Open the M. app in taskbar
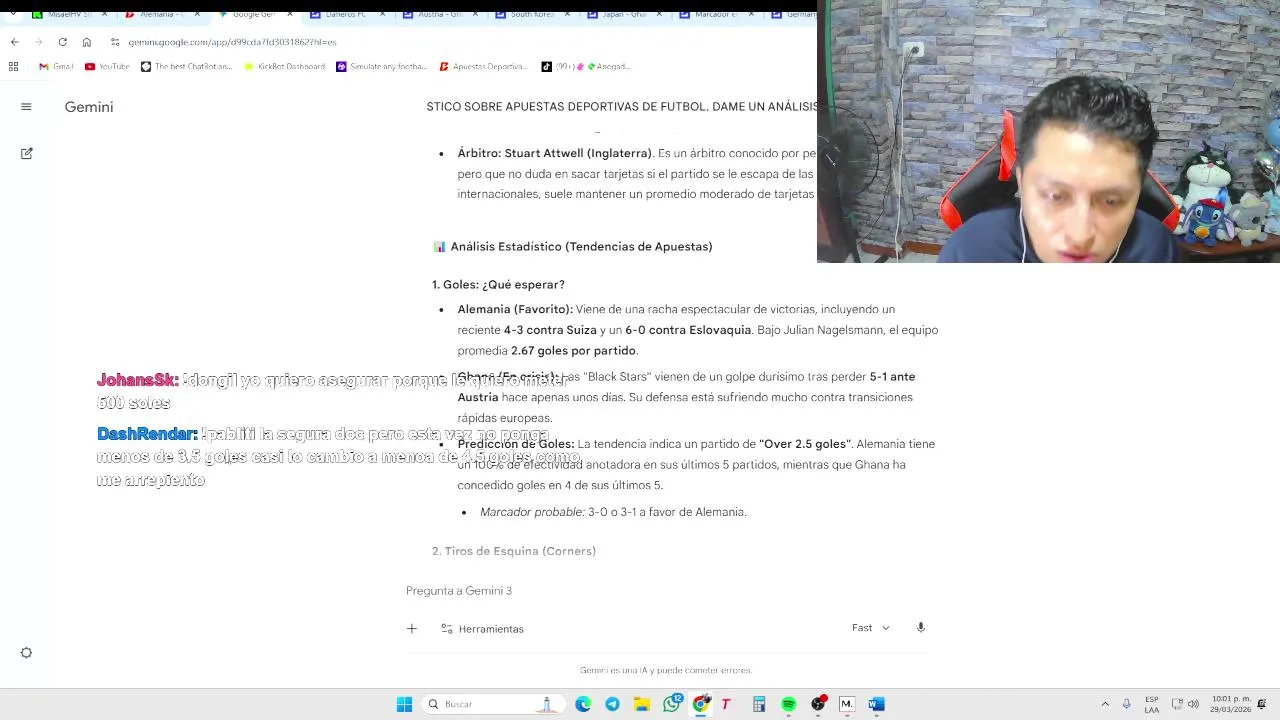Viewport: 1280px width, 720px height. [847, 704]
